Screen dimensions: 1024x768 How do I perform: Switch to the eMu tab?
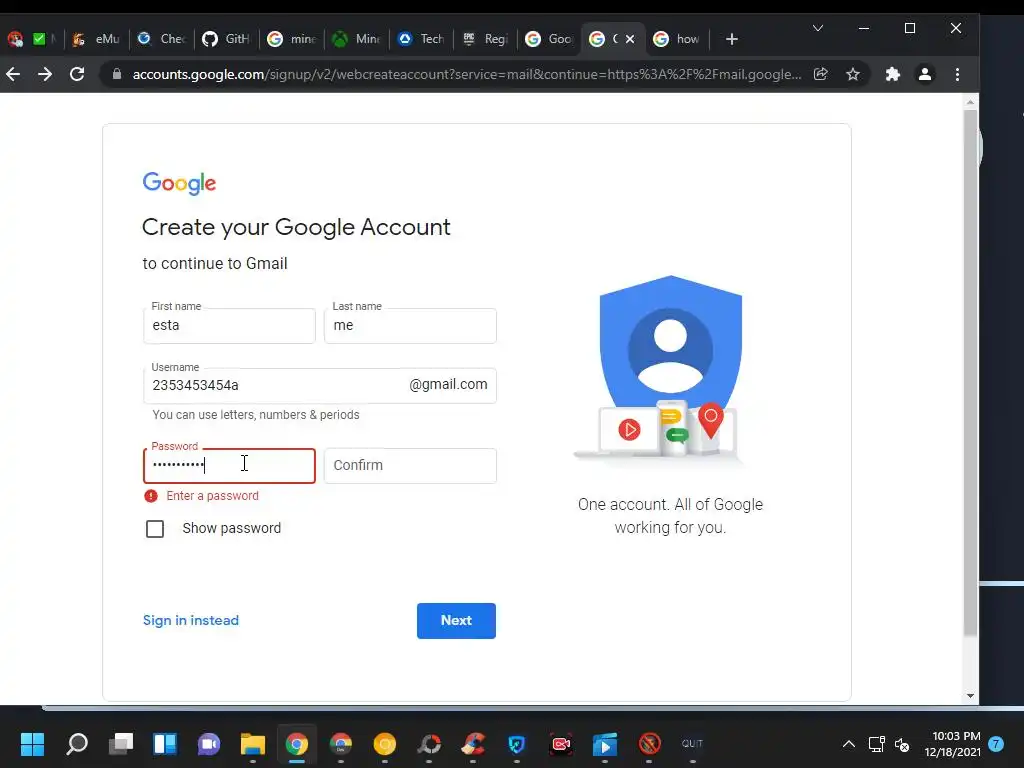(x=98, y=39)
